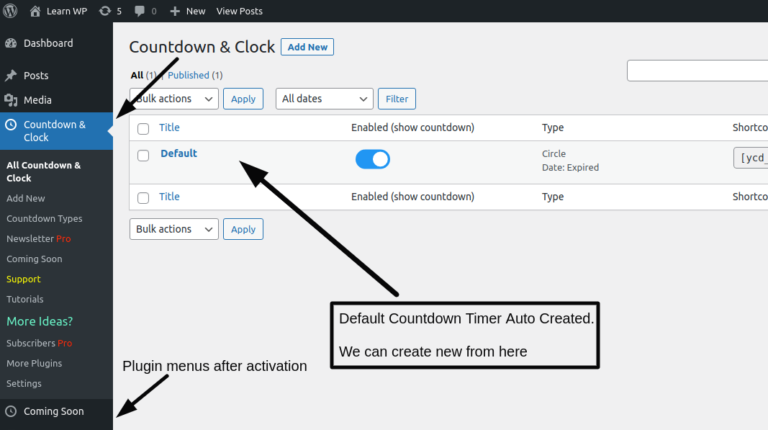Expand the bottom Bulk actions dropdown
768x430 pixels.
[174, 229]
